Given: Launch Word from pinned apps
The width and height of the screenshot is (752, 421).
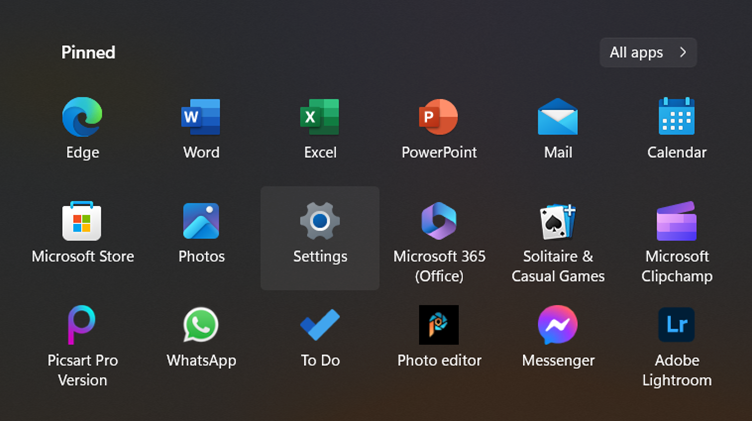Looking at the screenshot, I should pos(201,117).
